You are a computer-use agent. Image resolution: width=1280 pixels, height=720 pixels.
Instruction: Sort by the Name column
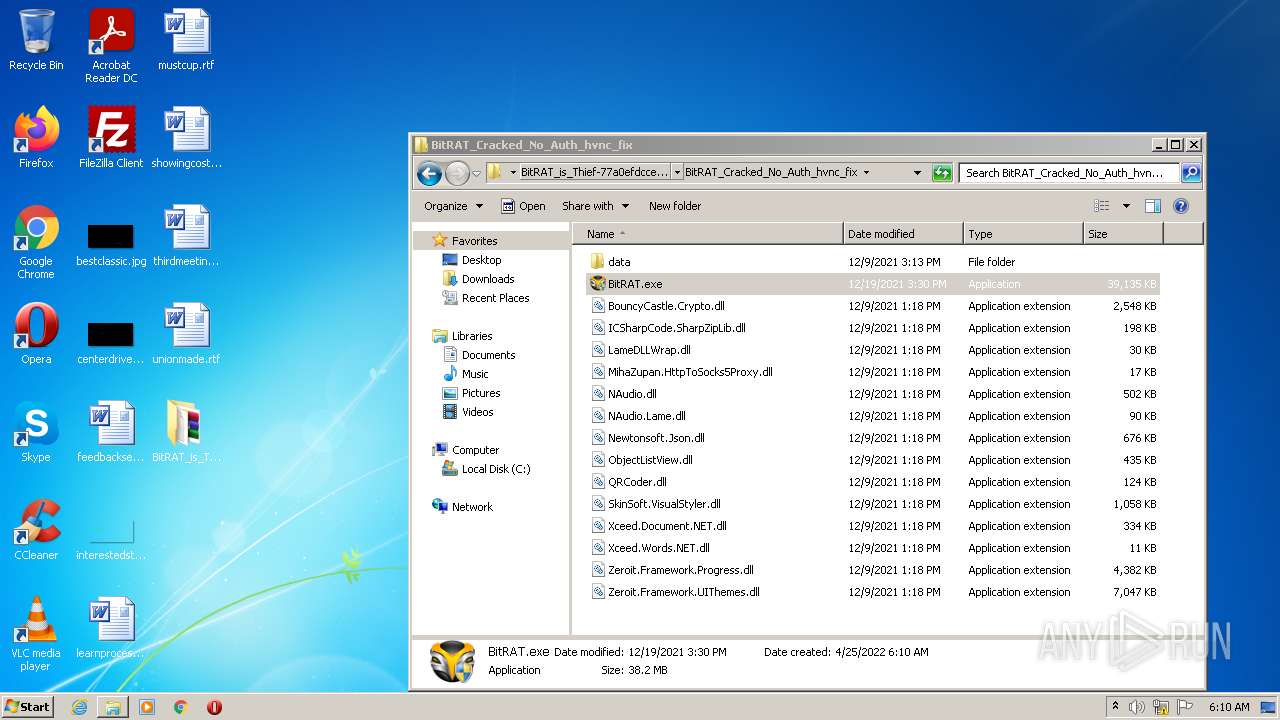point(707,234)
